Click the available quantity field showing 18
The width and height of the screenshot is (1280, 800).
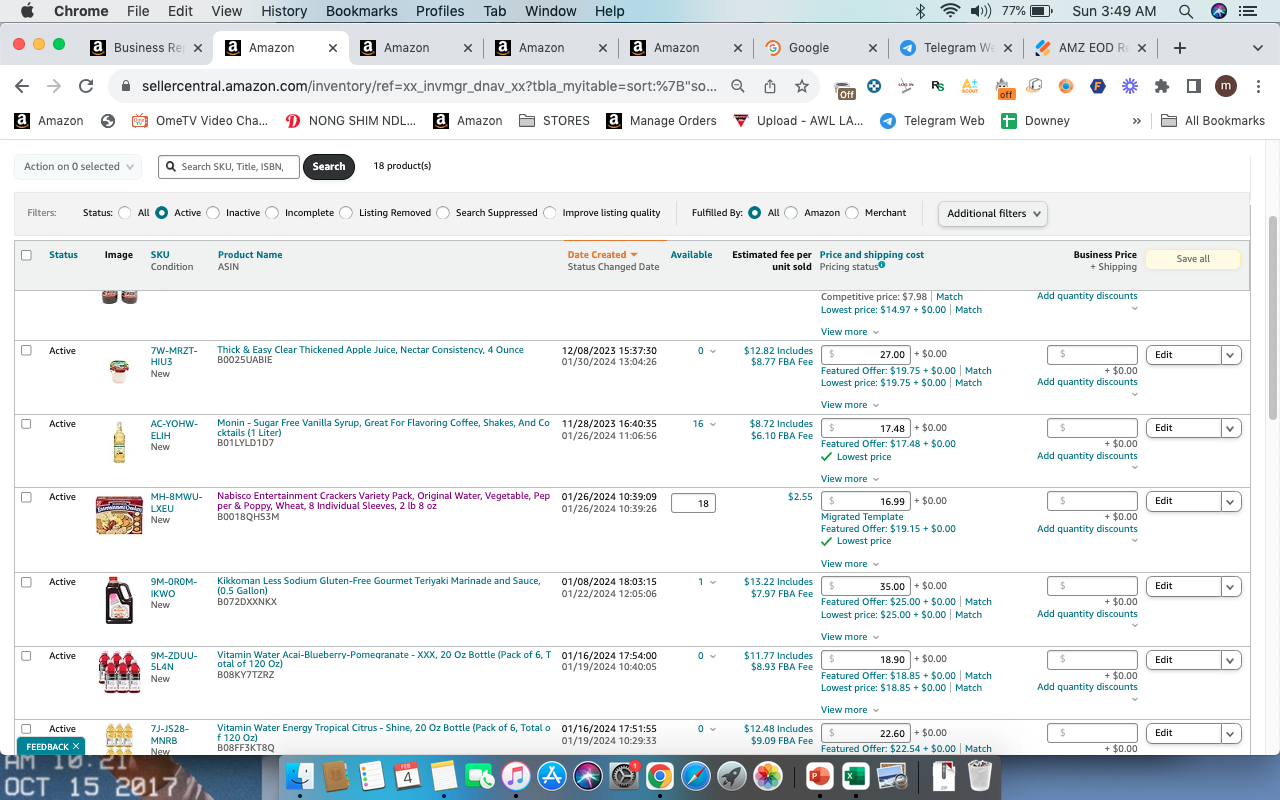tap(691, 503)
